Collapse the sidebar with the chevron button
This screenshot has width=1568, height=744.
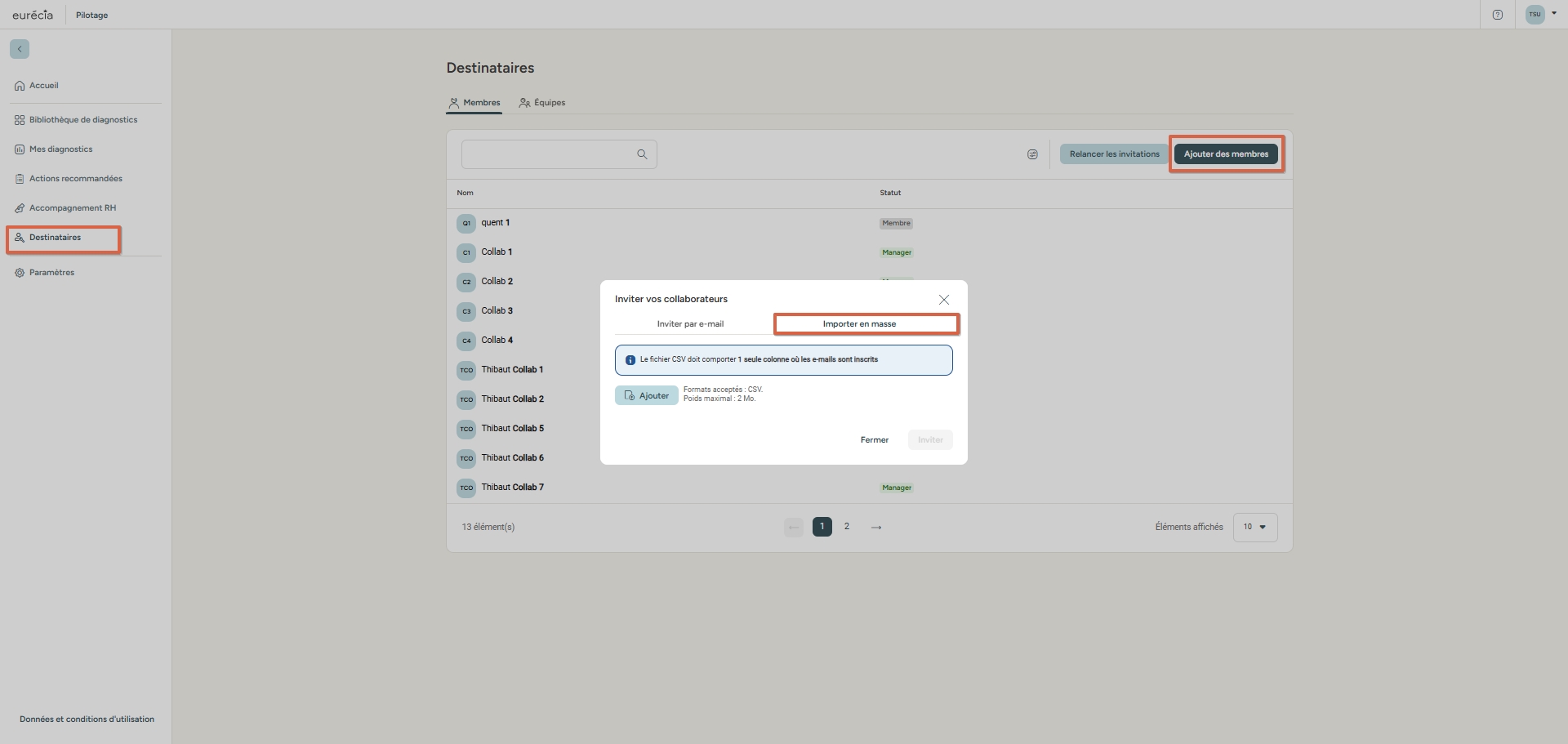pyautogui.click(x=20, y=49)
